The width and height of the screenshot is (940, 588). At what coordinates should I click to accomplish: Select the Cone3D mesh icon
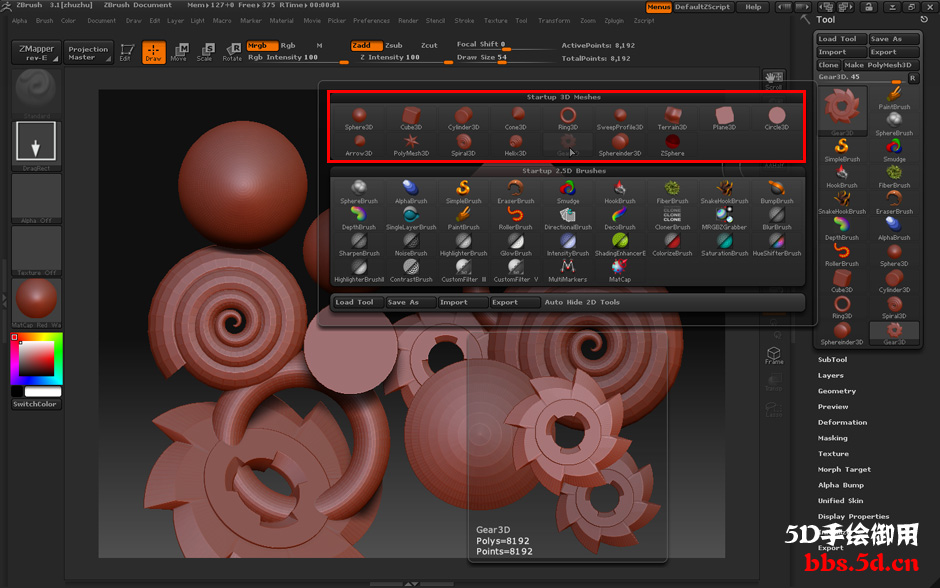(x=516, y=118)
